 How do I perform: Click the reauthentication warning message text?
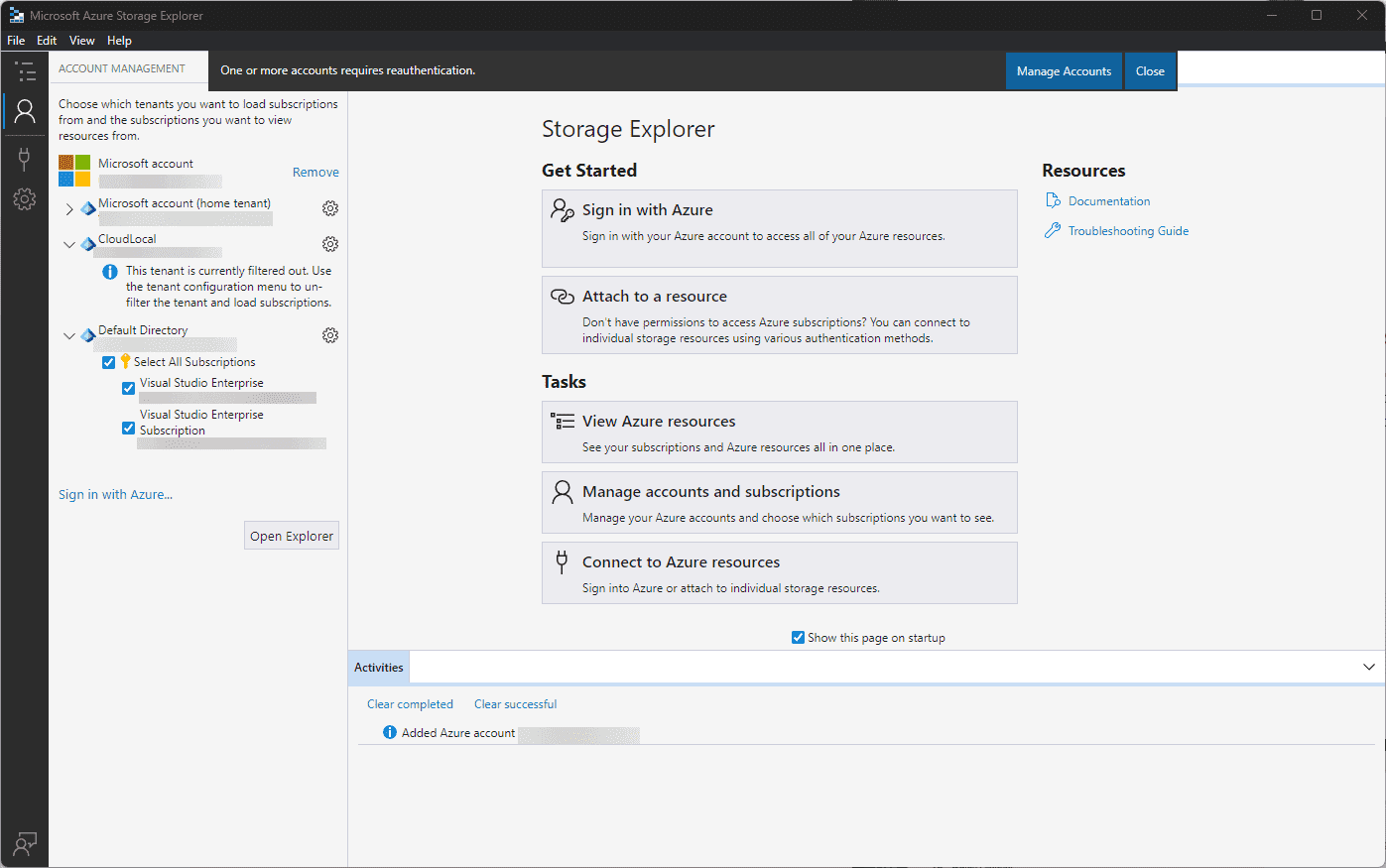tap(347, 70)
